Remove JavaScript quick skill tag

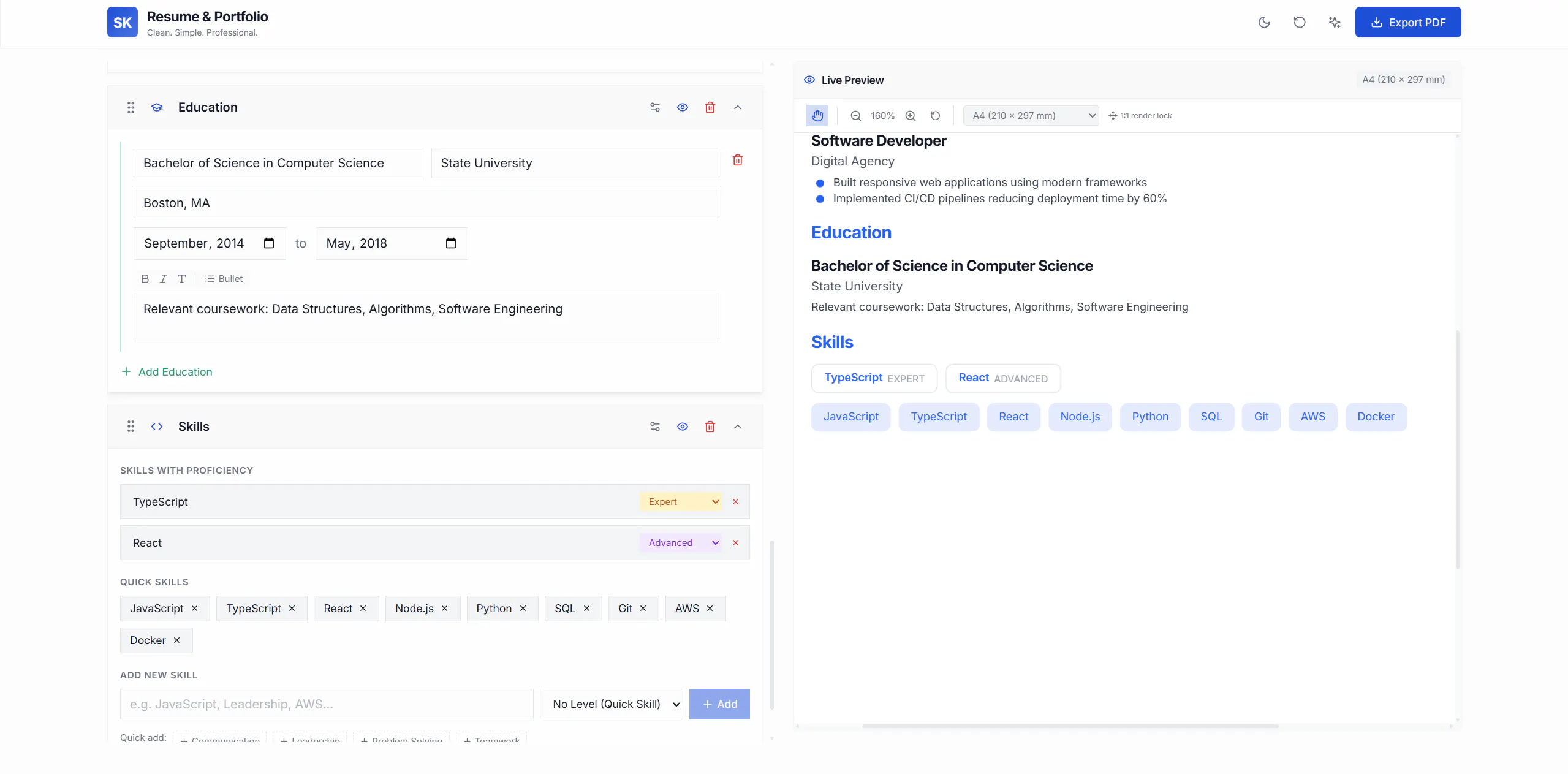click(194, 609)
